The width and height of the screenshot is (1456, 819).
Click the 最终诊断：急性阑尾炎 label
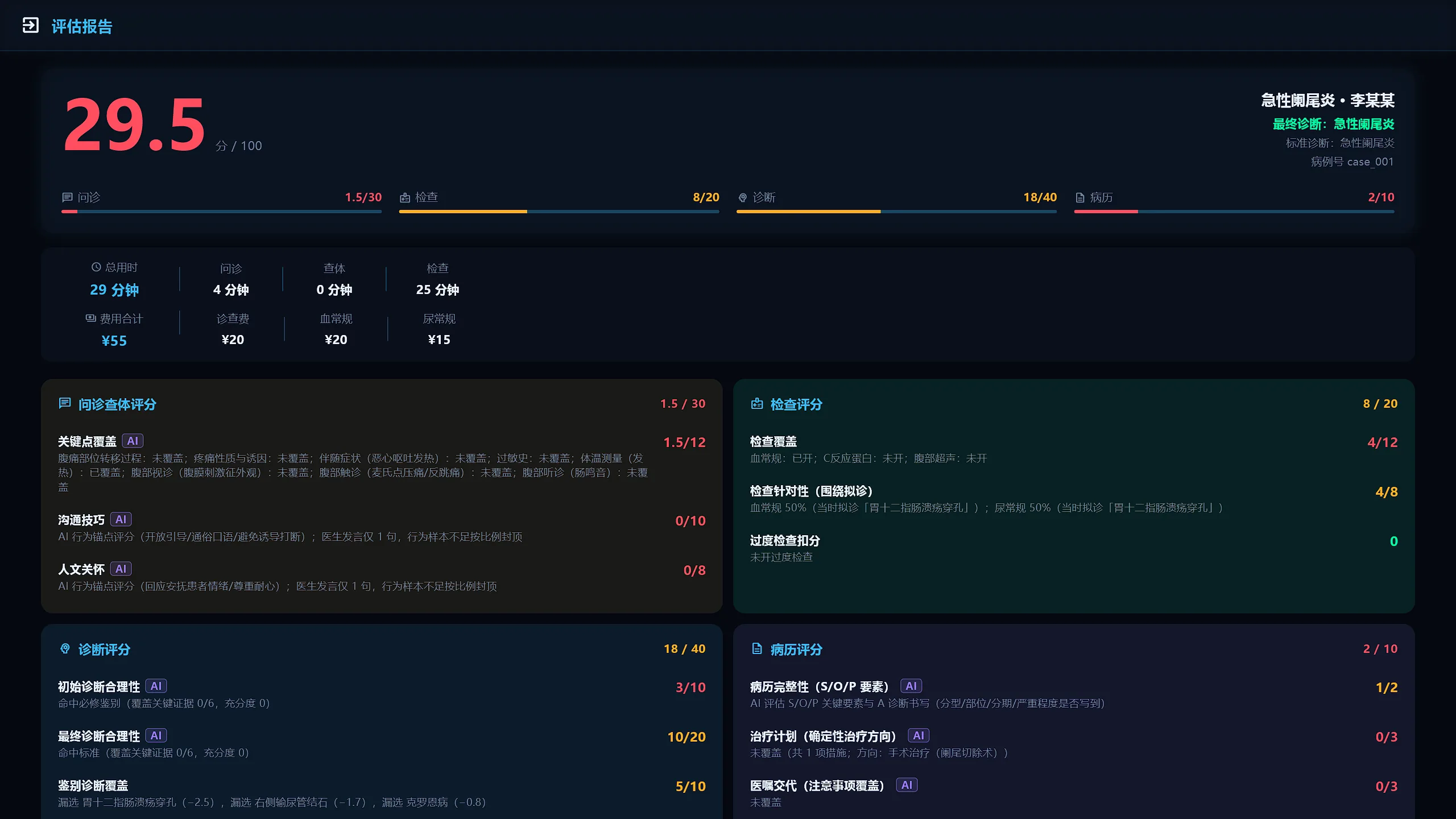pyautogui.click(x=1333, y=124)
